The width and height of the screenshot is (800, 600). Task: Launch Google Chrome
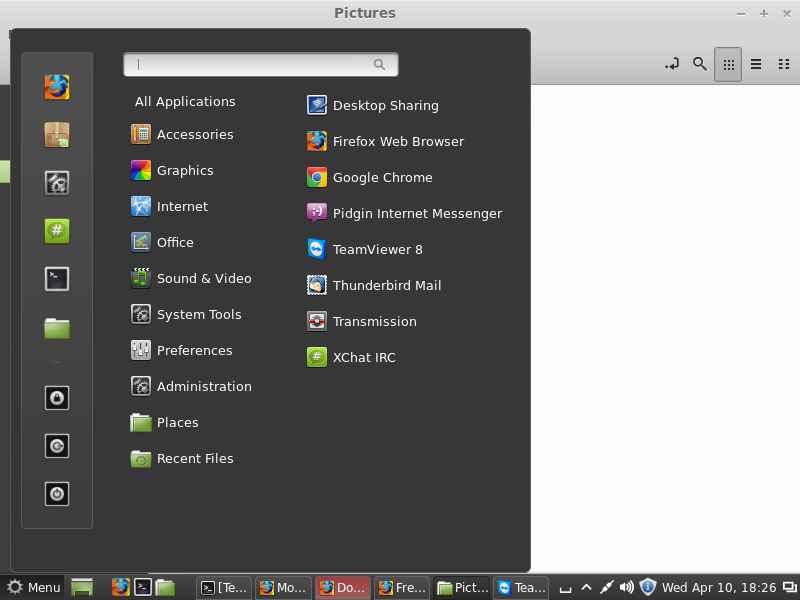pyautogui.click(x=369, y=178)
